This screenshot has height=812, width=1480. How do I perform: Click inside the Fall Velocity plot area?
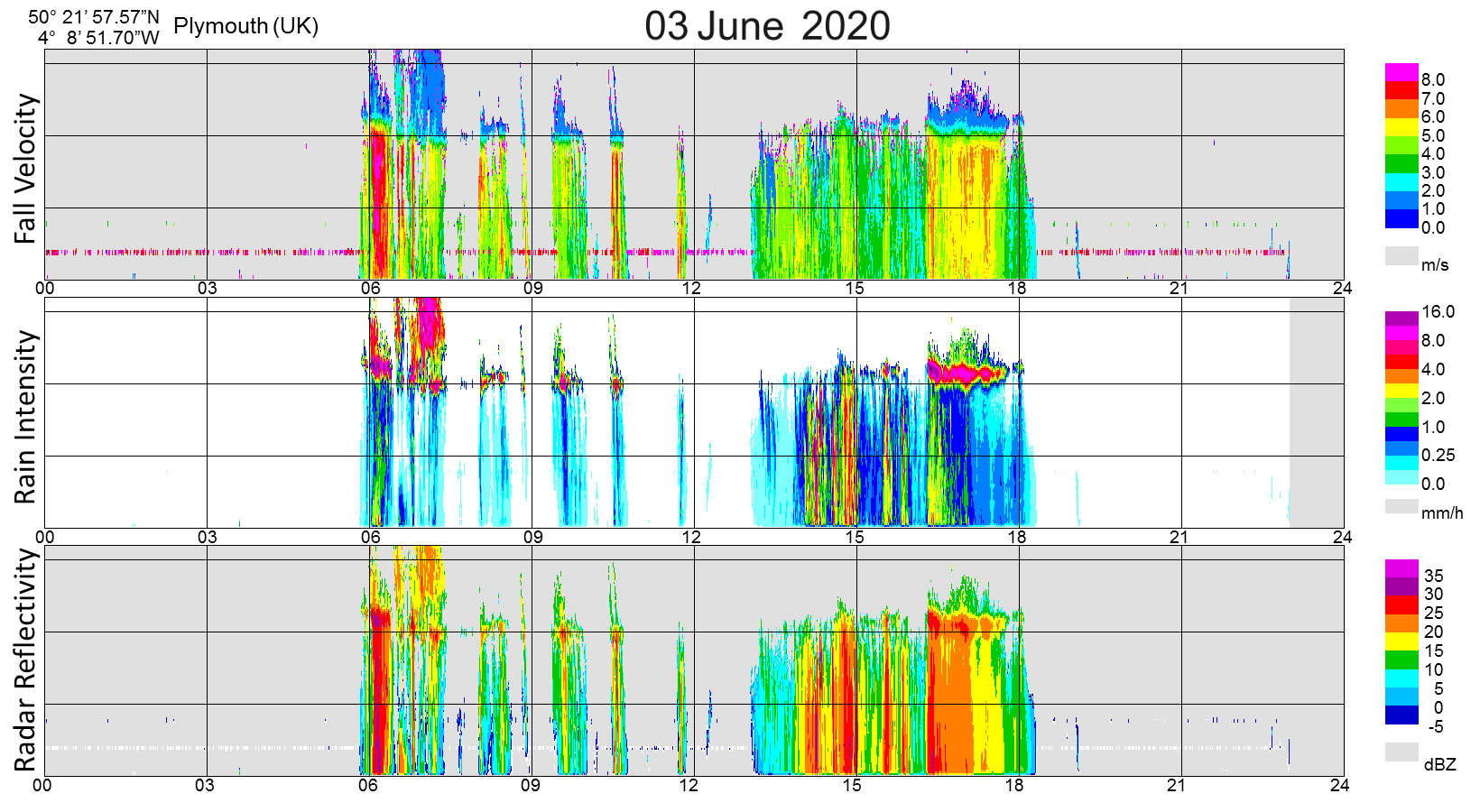[694, 164]
